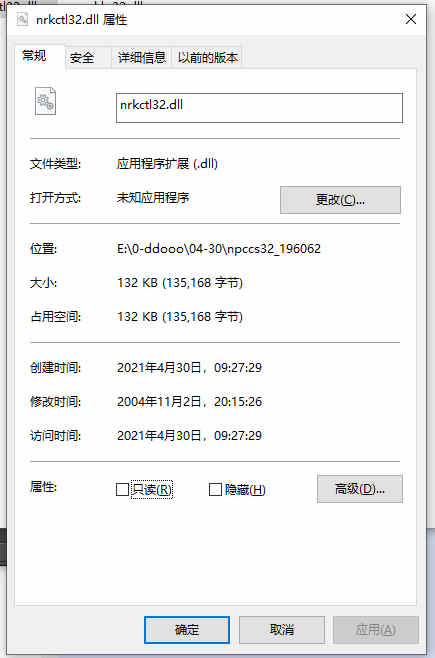This screenshot has height=658, width=435.
Task: Confirm with the 确定 button
Action: 187,629
